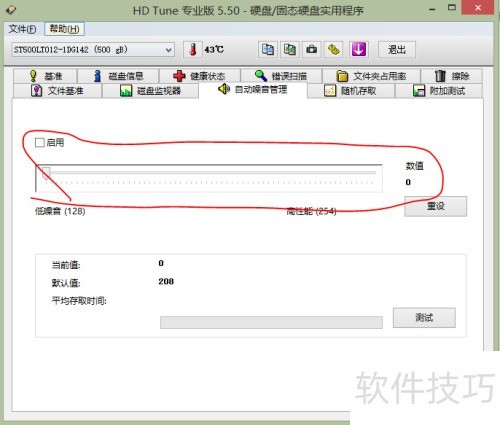This screenshot has width=500, height=425.
Task: Maximize the HD Tune window
Action: [x=452, y=8]
